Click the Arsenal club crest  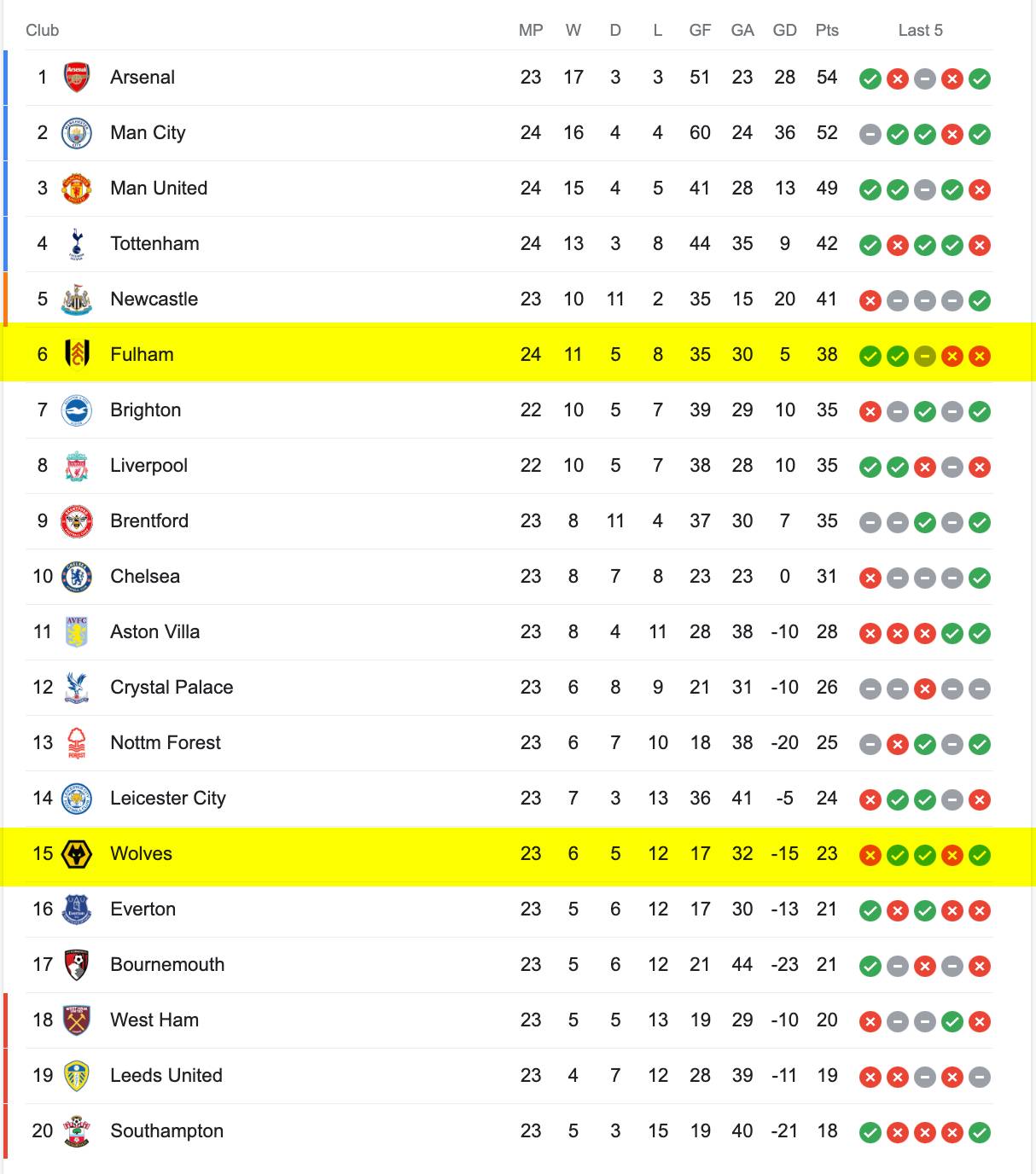(x=77, y=78)
